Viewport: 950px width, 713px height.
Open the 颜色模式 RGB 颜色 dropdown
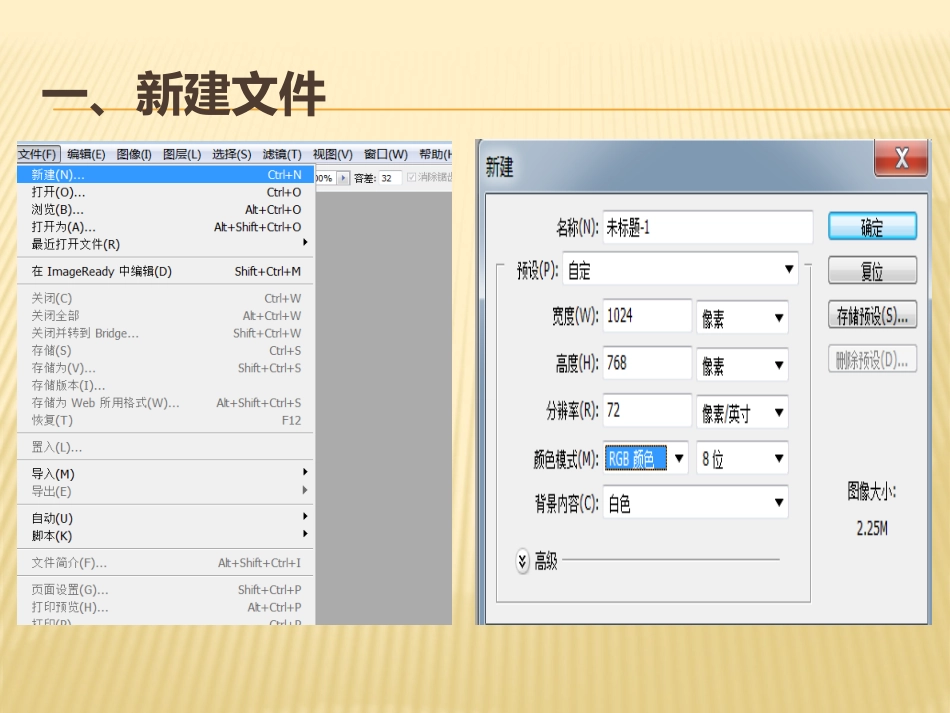click(645, 458)
